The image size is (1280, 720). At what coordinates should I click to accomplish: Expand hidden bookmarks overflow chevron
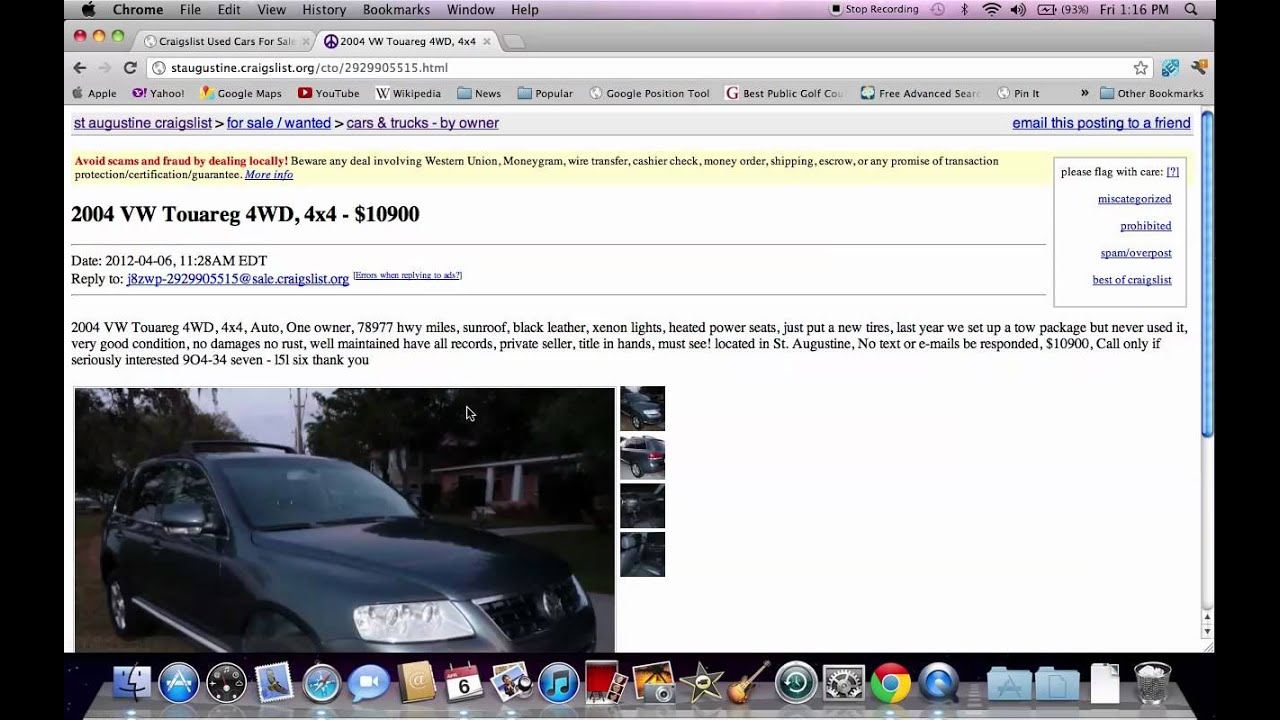tap(1084, 93)
